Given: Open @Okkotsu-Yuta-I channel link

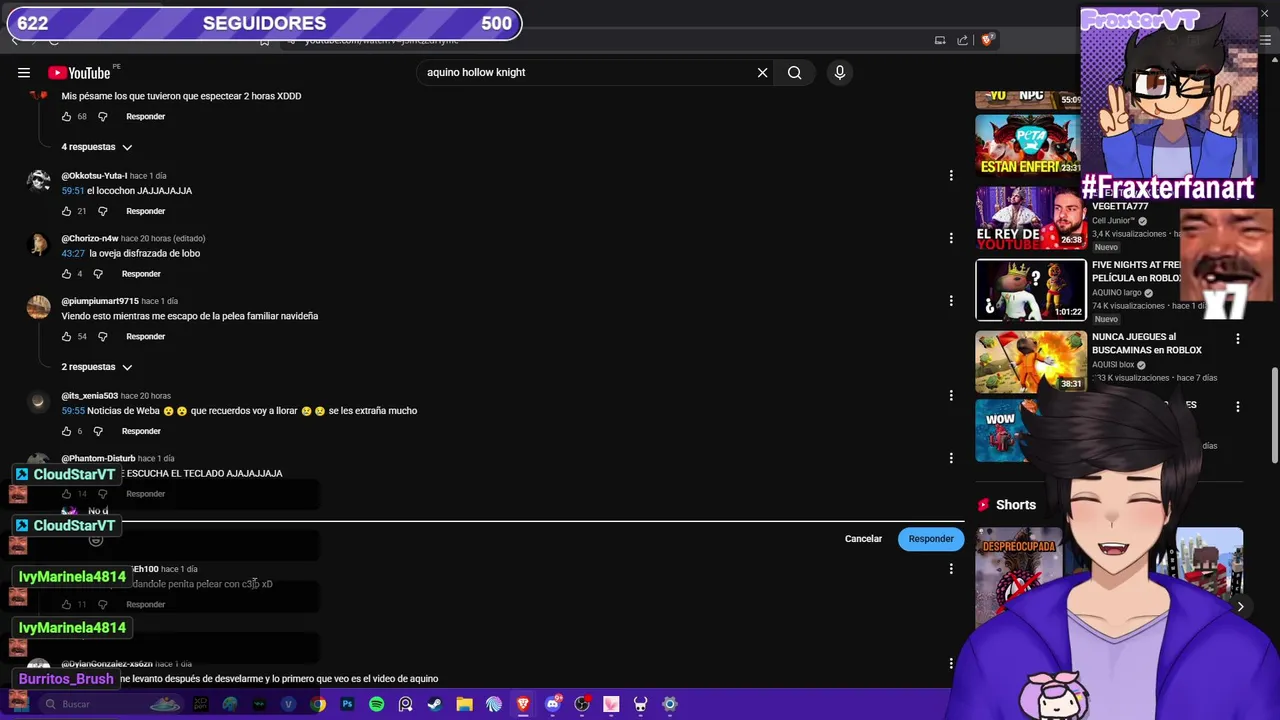Looking at the screenshot, I should pos(94,176).
